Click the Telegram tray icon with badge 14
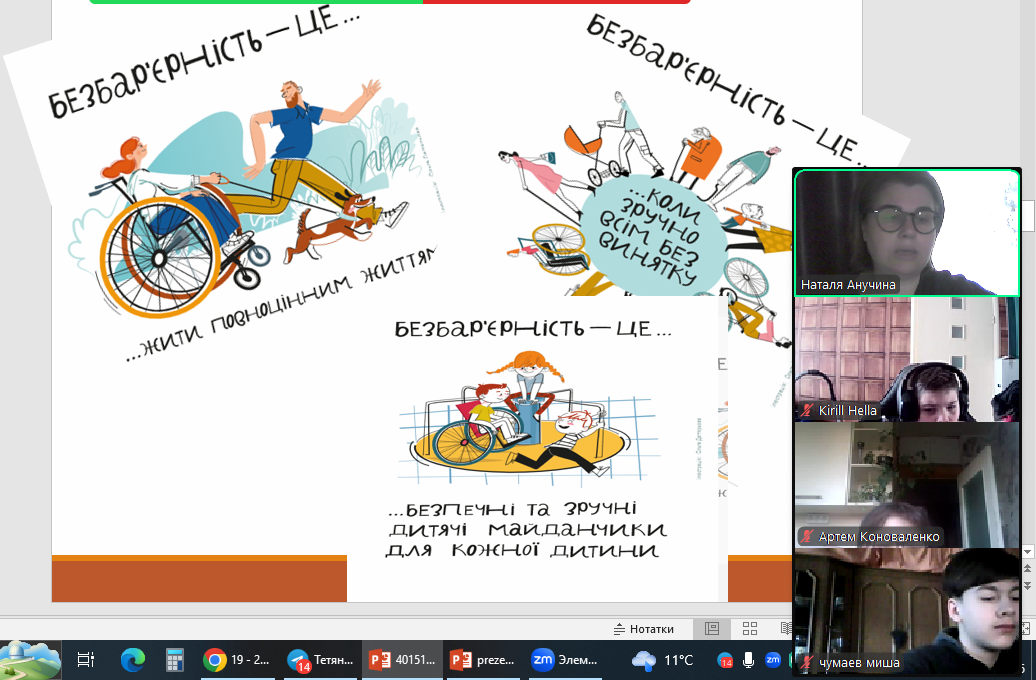The height and width of the screenshot is (680, 1036). click(725, 660)
